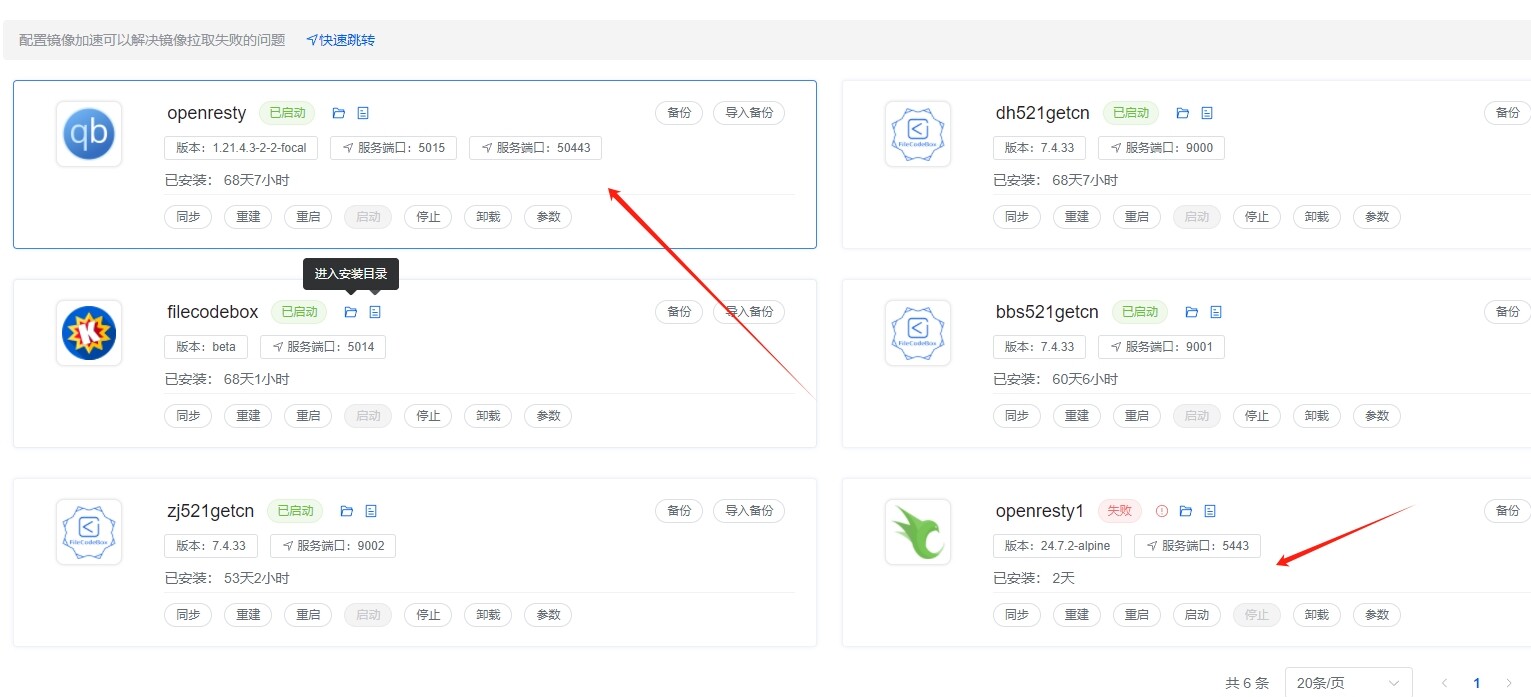Click 备份 on the filecodebox card
This screenshot has width=1531, height=697.
coord(679,312)
